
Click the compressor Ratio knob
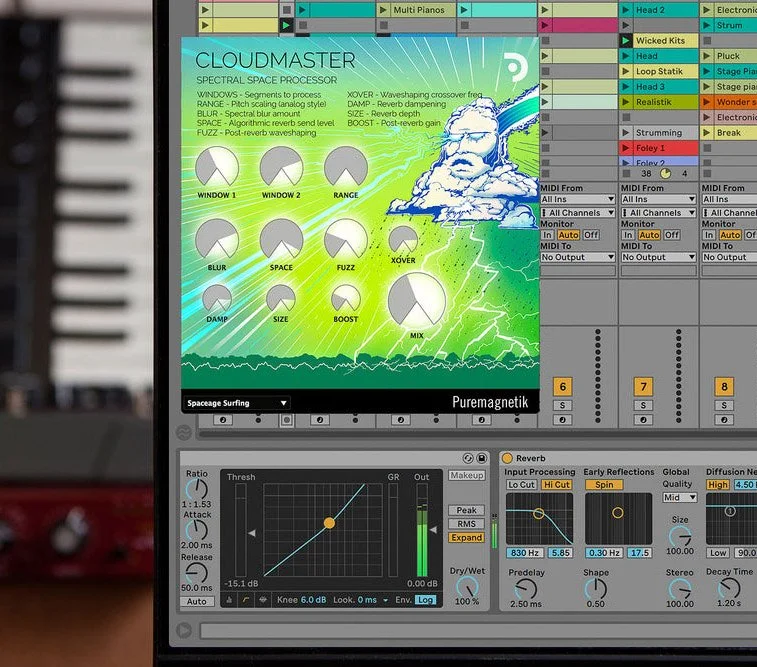[197, 490]
